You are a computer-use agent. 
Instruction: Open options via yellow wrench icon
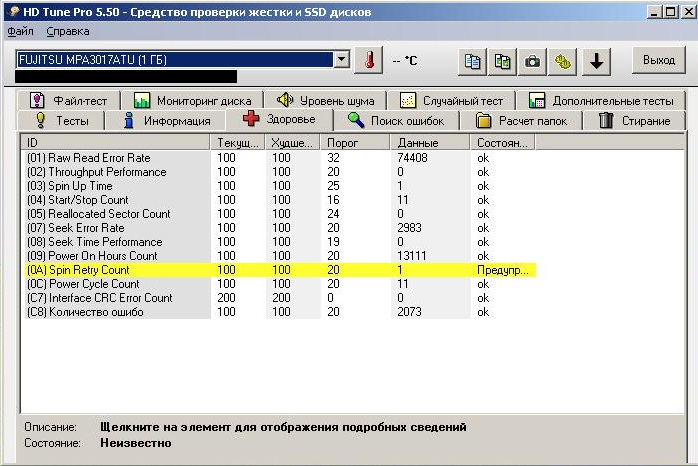(562, 61)
